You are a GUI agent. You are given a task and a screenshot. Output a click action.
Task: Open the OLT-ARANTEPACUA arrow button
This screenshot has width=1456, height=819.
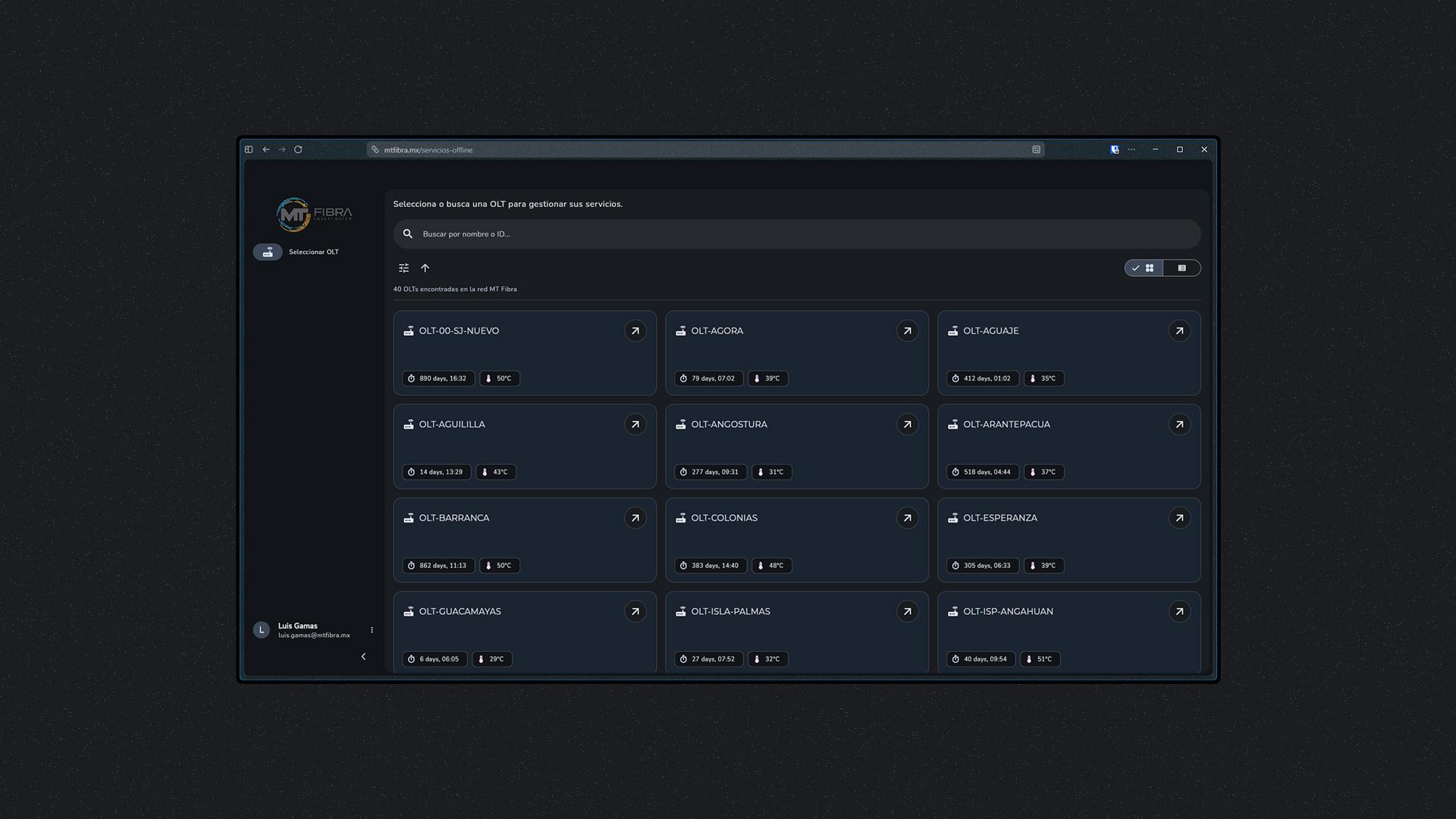(1179, 425)
